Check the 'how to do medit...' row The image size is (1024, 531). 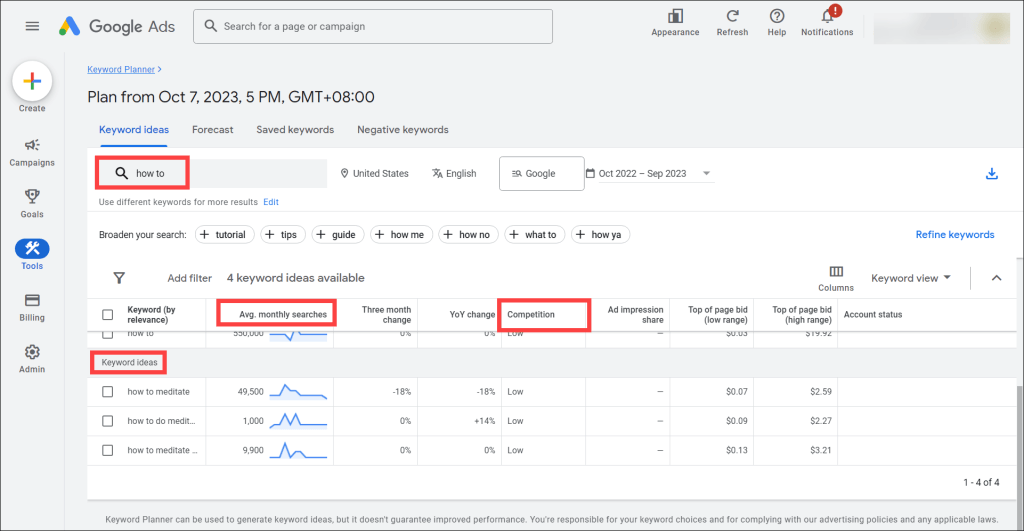108,421
